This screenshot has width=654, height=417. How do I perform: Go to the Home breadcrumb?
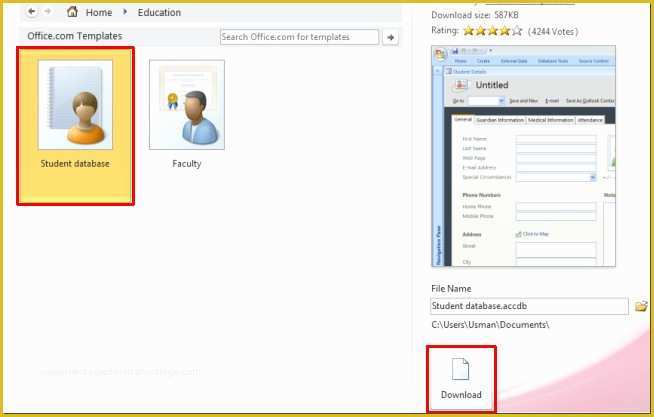[x=99, y=13]
